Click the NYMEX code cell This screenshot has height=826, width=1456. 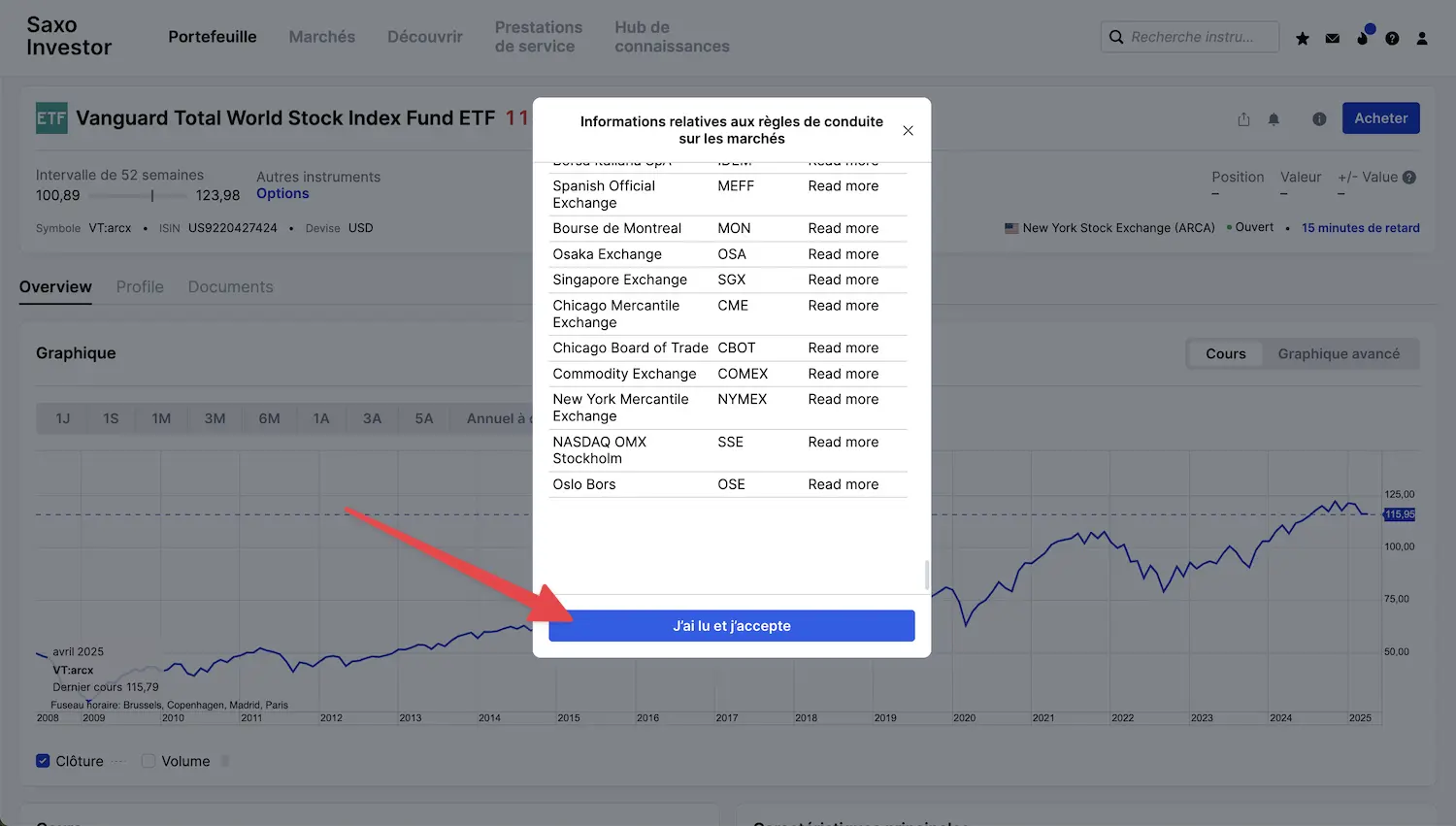click(743, 400)
